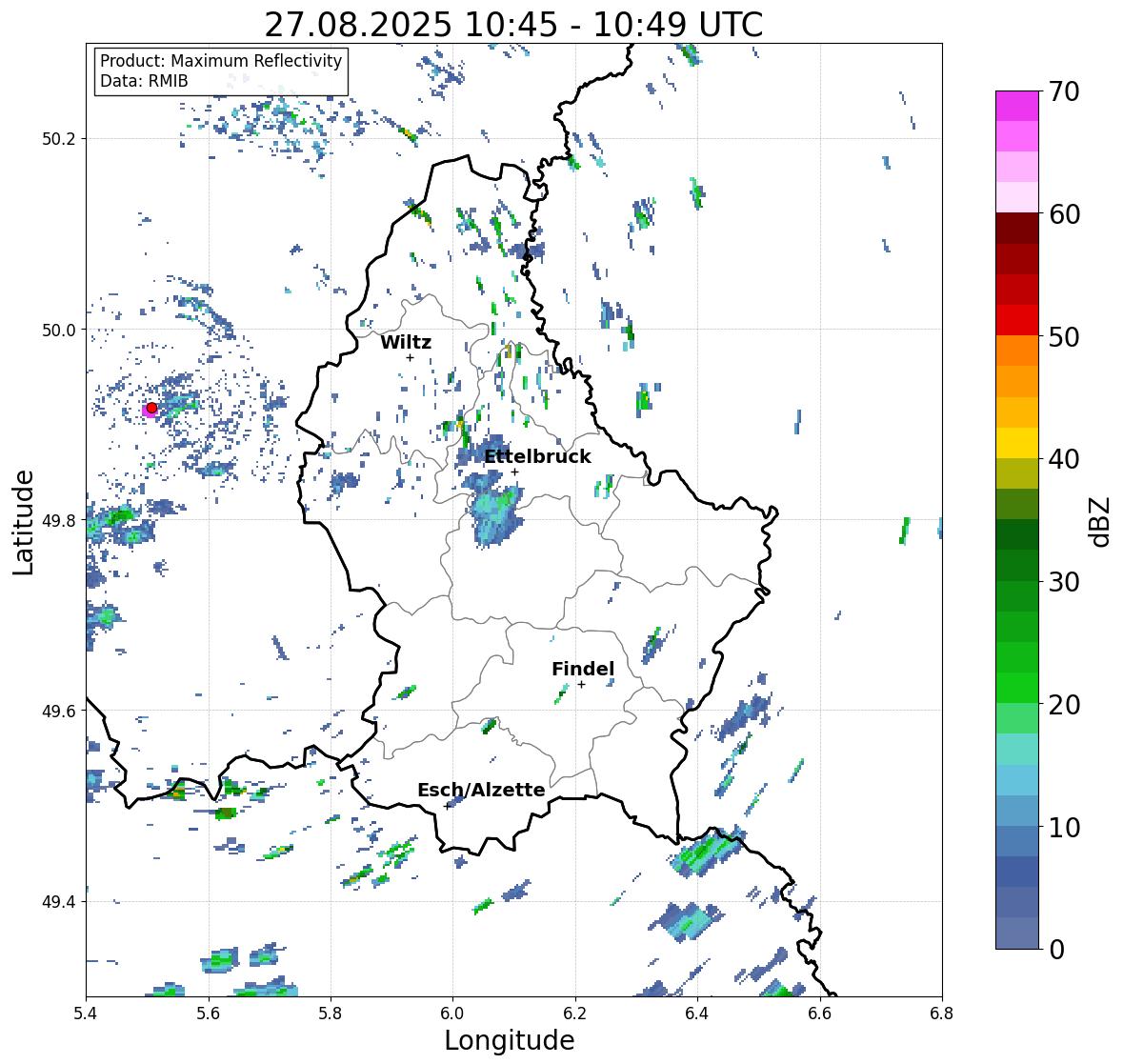The image size is (1123, 1064).
Task: Click the 6.4 longitude tick label
Action: pyautogui.click(x=697, y=1014)
